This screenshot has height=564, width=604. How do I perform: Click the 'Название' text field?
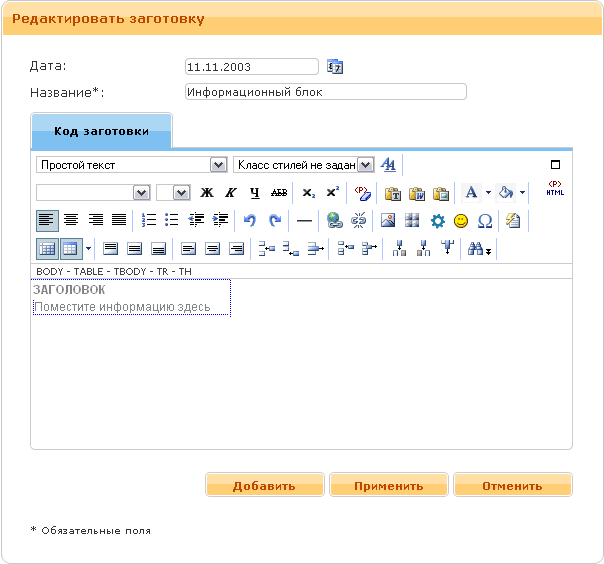(326, 92)
